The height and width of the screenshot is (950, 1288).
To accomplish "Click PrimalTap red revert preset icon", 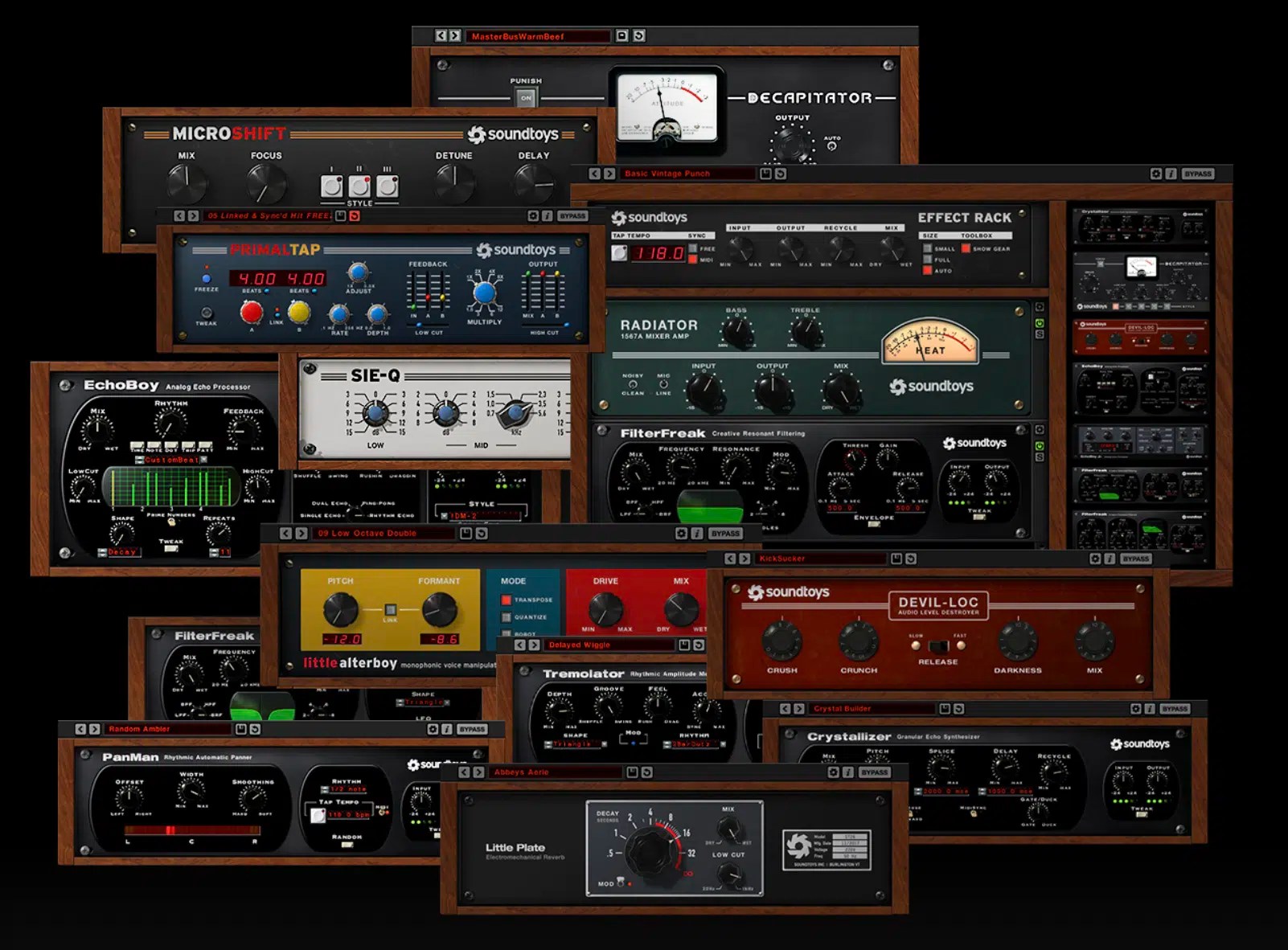I will pos(355,216).
